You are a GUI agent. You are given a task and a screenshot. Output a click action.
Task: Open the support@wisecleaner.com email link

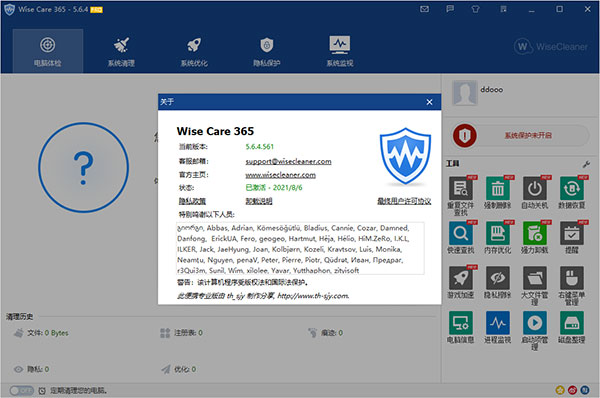(x=289, y=161)
